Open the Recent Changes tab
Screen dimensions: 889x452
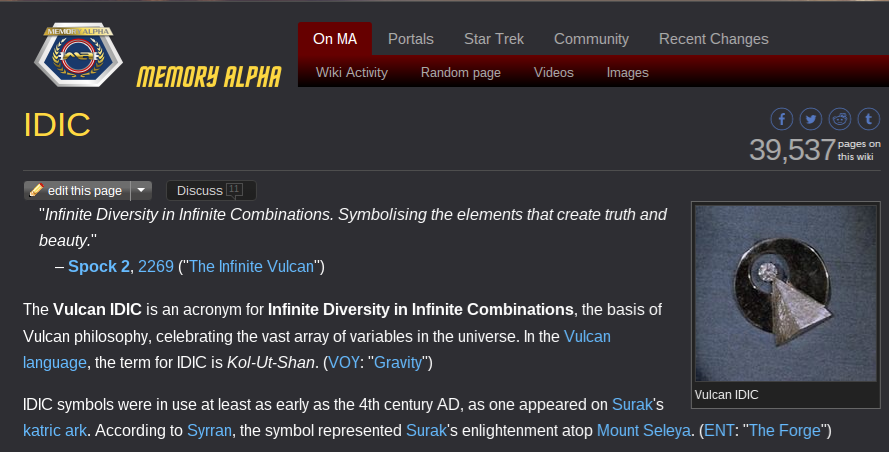pos(714,39)
